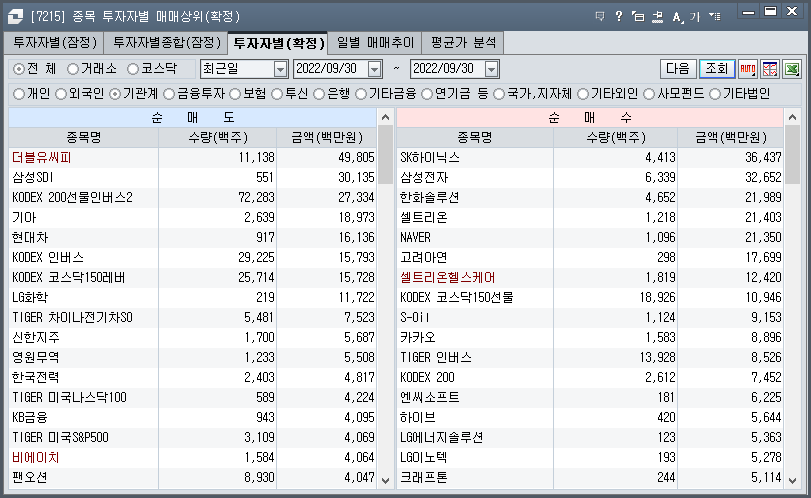
Task: Open the start date 2022/09/30 calendar dropdown
Action: coord(374,69)
